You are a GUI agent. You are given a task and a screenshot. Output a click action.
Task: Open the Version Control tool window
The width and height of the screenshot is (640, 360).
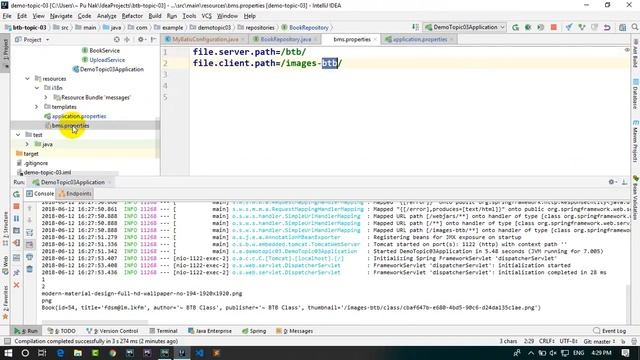tap(112, 331)
